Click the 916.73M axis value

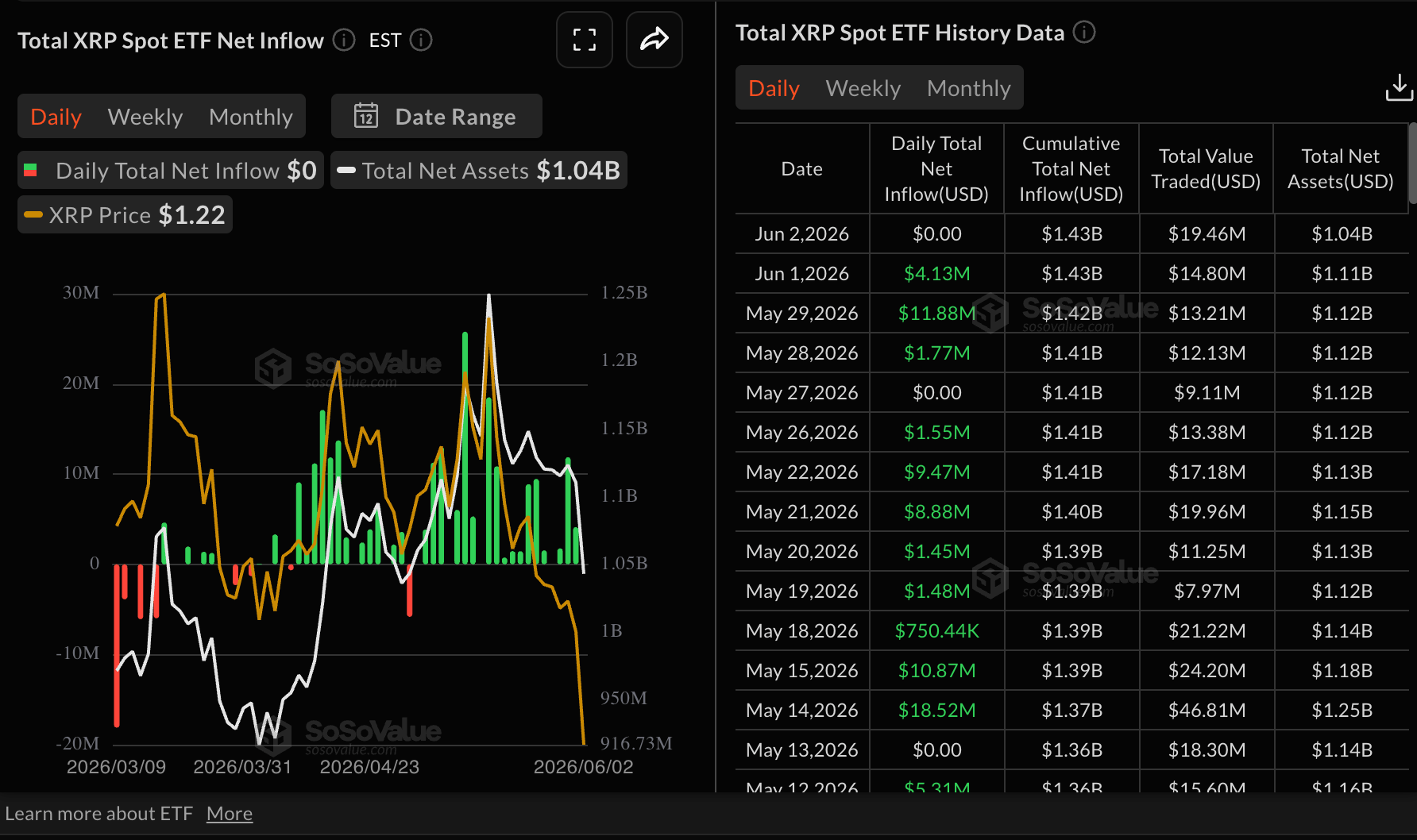pos(636,743)
